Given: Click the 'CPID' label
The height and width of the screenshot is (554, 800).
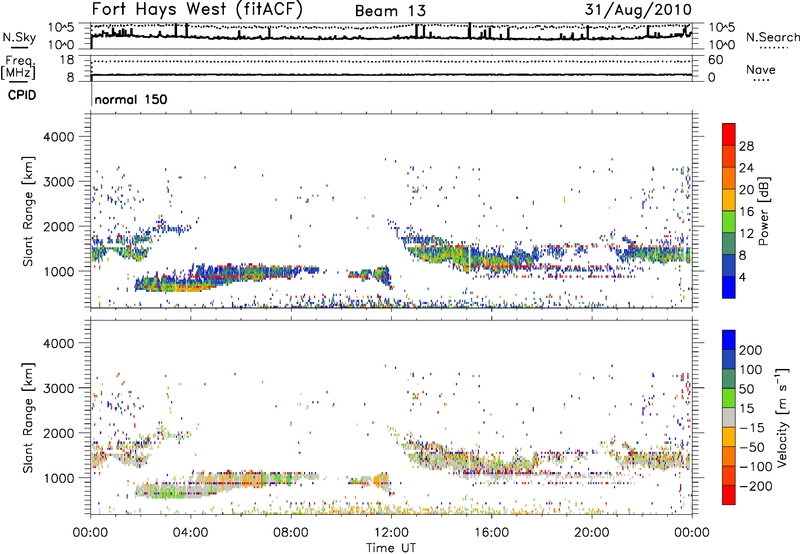Looking at the screenshot, I should [x=22, y=95].
